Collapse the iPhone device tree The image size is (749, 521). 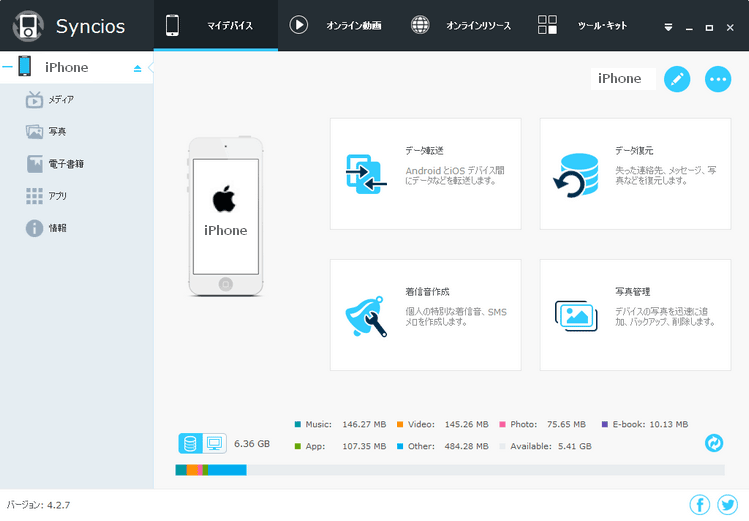pos(7,67)
